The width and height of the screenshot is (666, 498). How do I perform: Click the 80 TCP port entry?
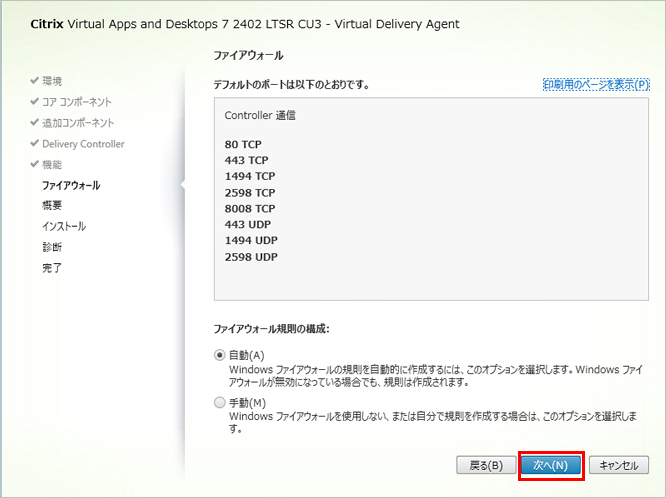(x=243, y=144)
